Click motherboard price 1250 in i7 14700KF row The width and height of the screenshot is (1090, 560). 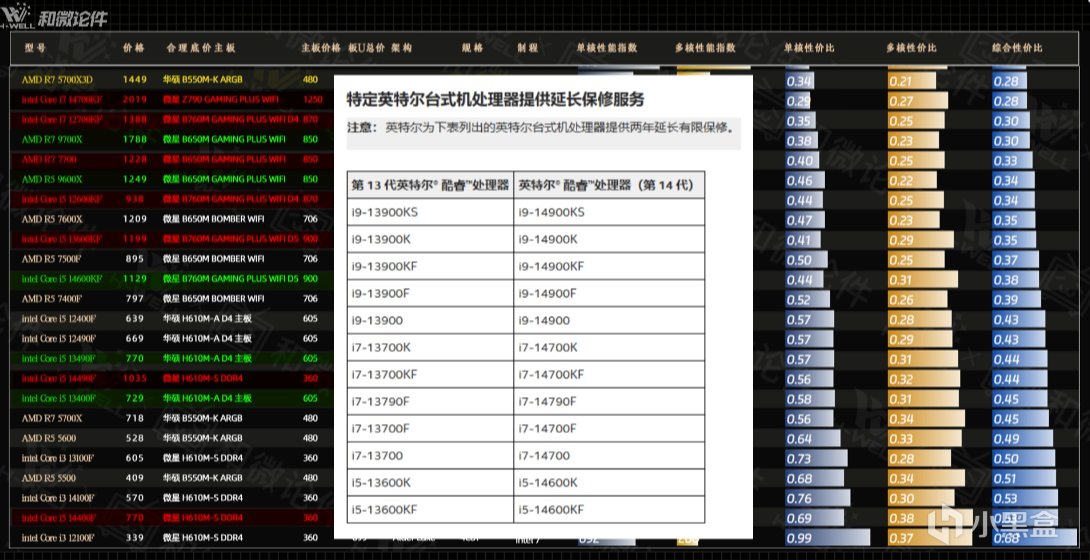(x=313, y=99)
